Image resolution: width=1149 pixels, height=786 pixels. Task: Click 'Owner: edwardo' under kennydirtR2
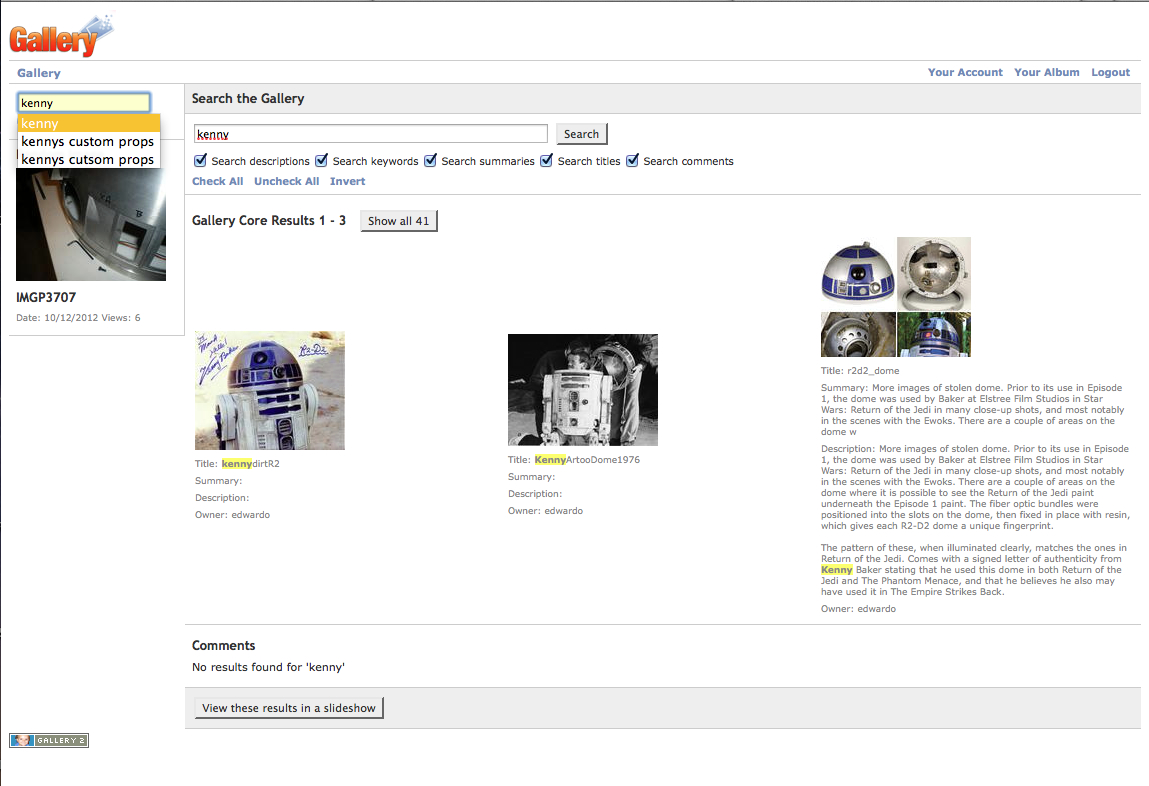pyautogui.click(x=232, y=515)
